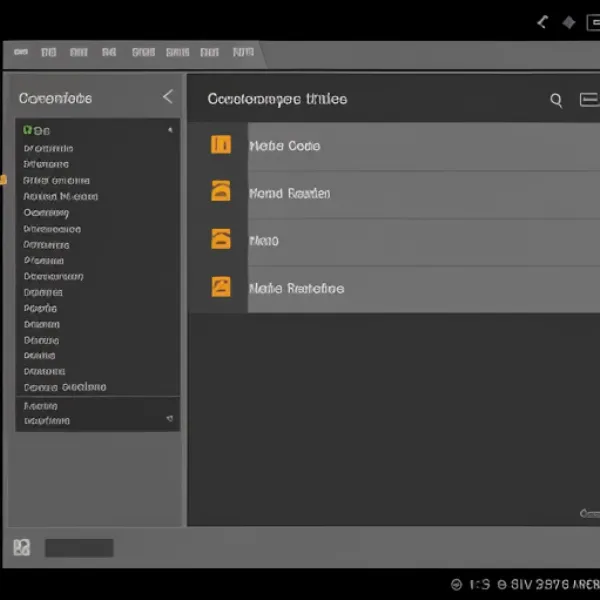The image size is (600, 600).
Task: Click the status bar text containing "3976"
Action: coord(555,584)
